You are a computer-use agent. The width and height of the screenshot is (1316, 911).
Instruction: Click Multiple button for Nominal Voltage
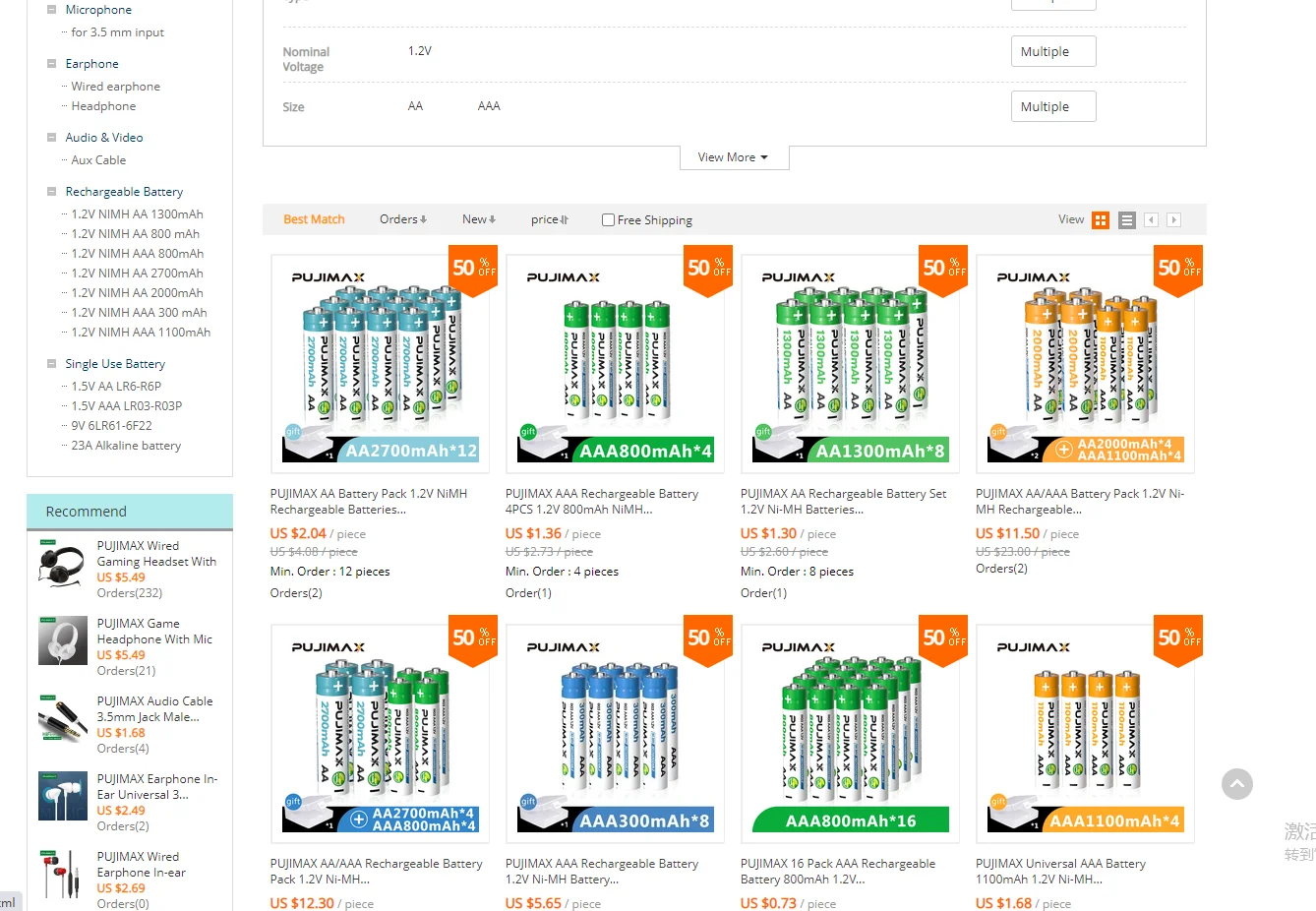(1053, 52)
